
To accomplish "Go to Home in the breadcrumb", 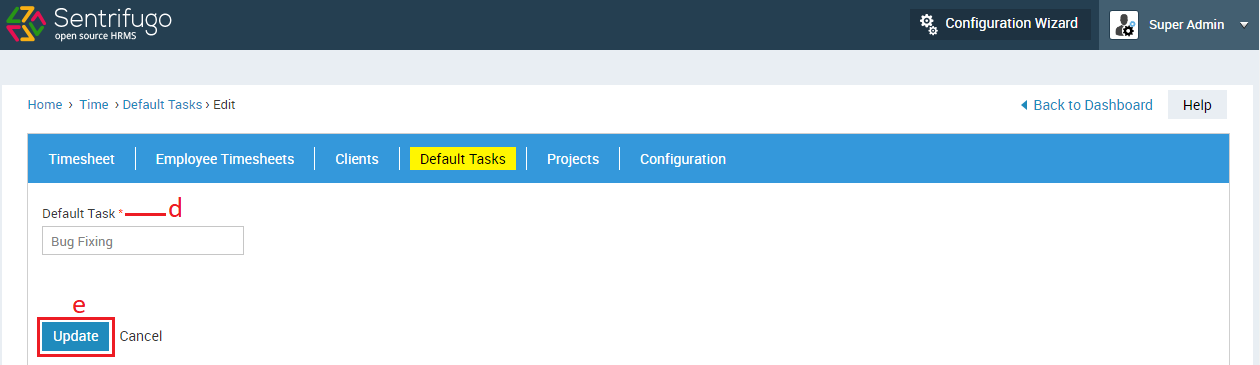I will point(45,104).
